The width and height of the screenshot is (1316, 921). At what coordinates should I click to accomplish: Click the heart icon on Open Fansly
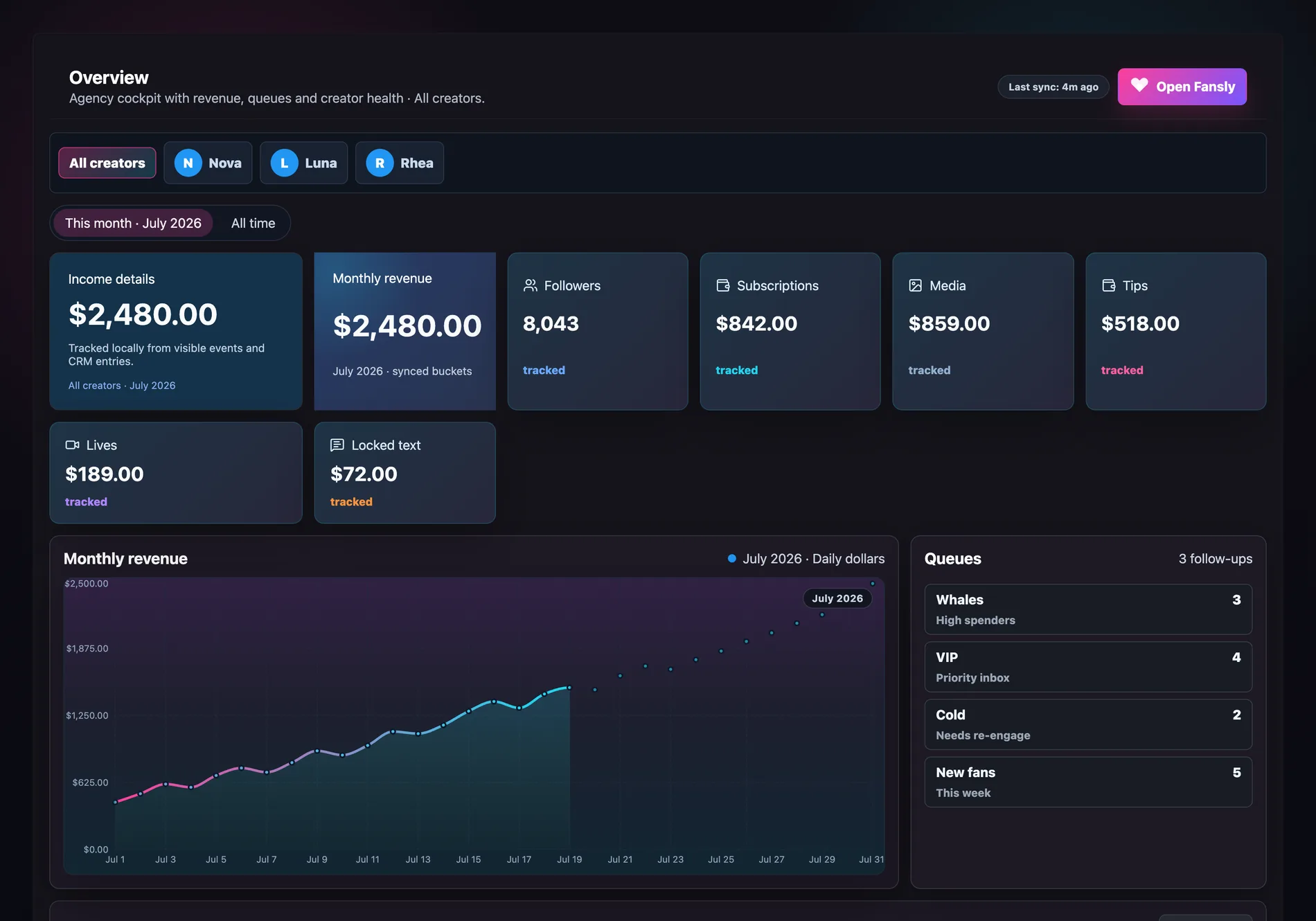pyautogui.click(x=1139, y=85)
